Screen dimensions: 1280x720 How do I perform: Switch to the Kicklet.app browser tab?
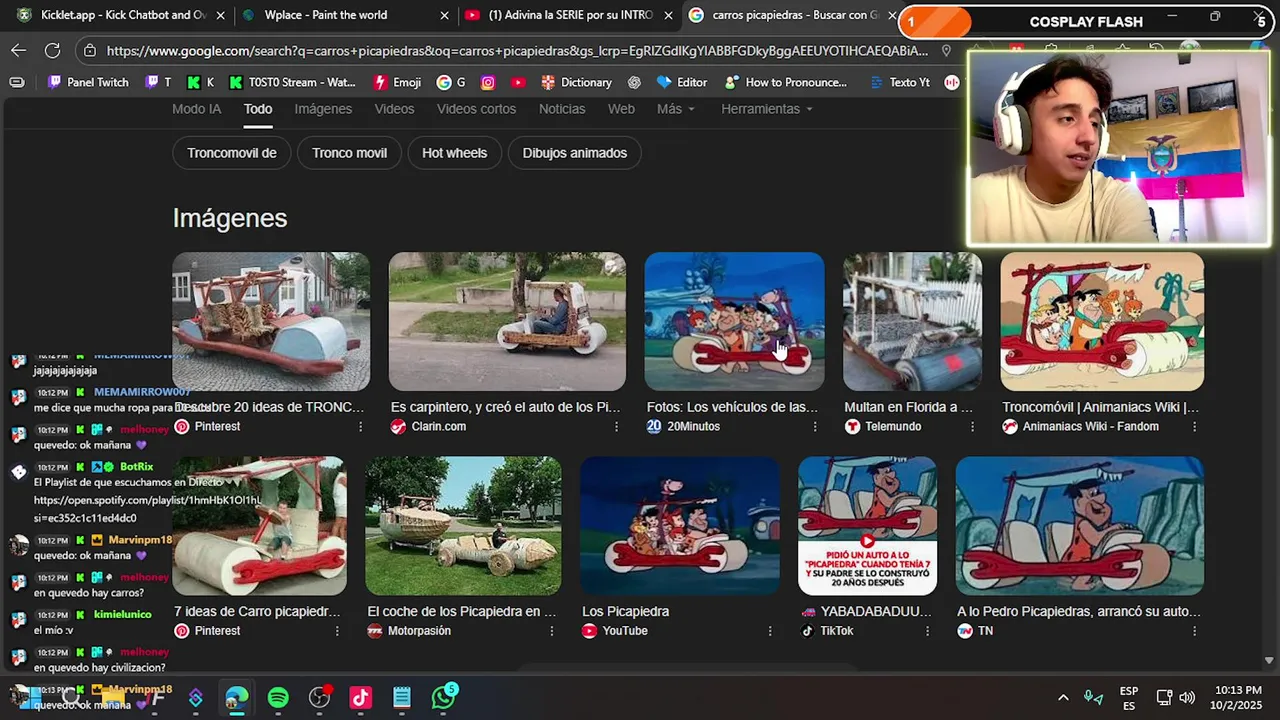120,15
